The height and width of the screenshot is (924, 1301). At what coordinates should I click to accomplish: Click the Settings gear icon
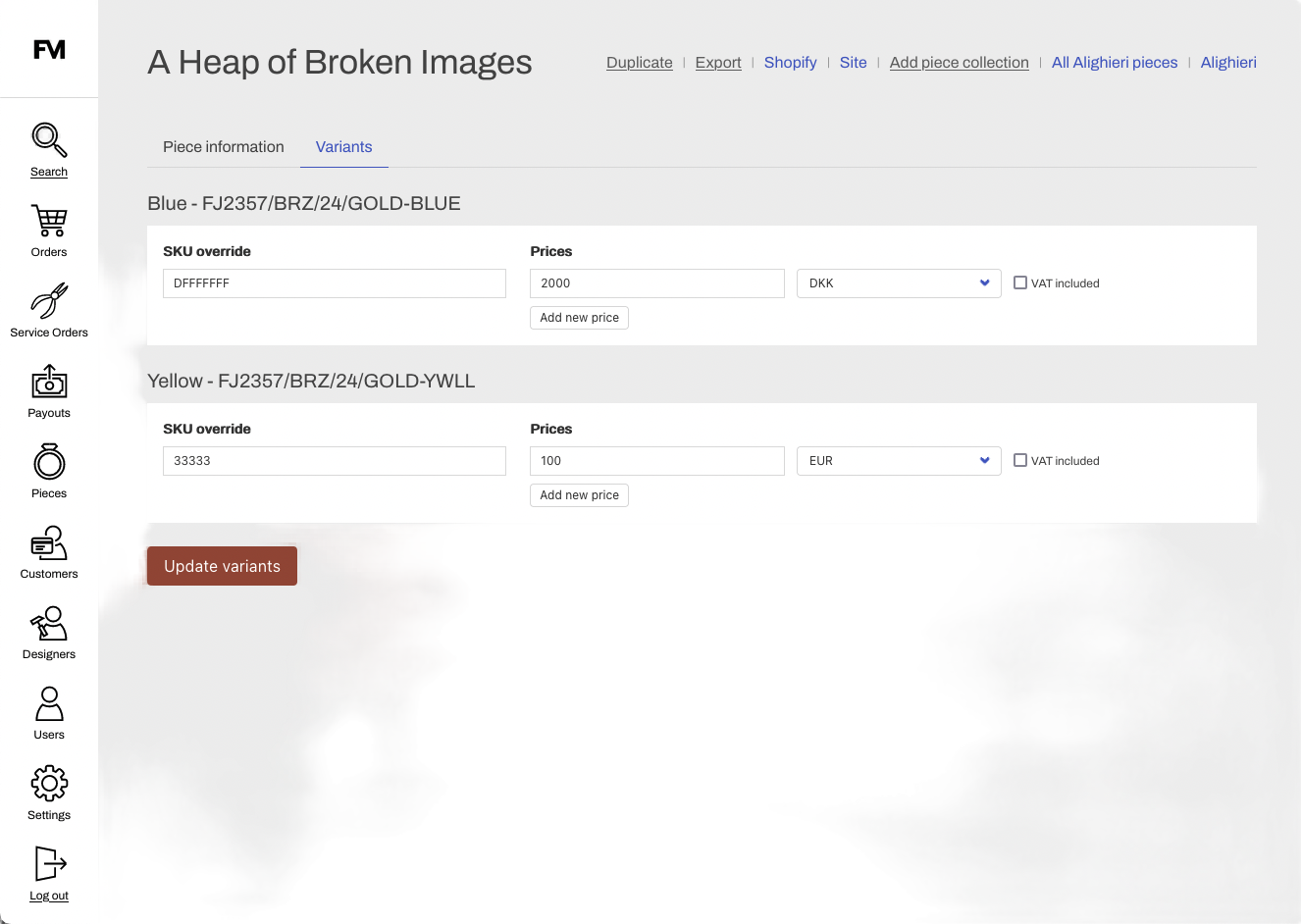(x=49, y=784)
